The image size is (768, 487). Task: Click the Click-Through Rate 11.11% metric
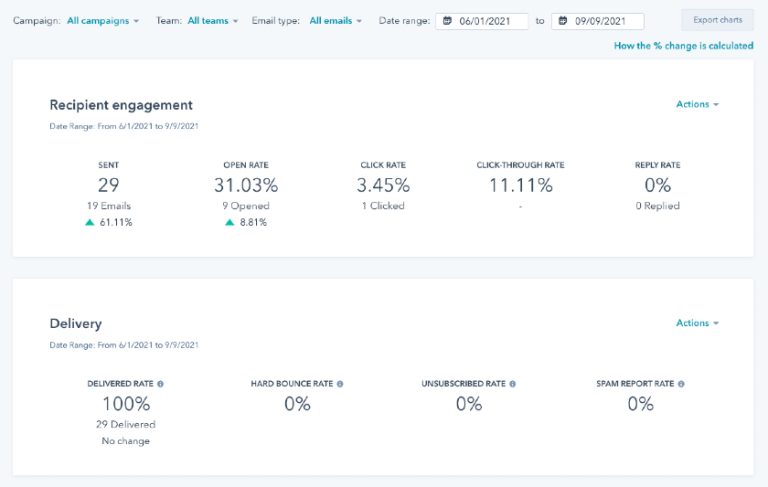(520, 185)
